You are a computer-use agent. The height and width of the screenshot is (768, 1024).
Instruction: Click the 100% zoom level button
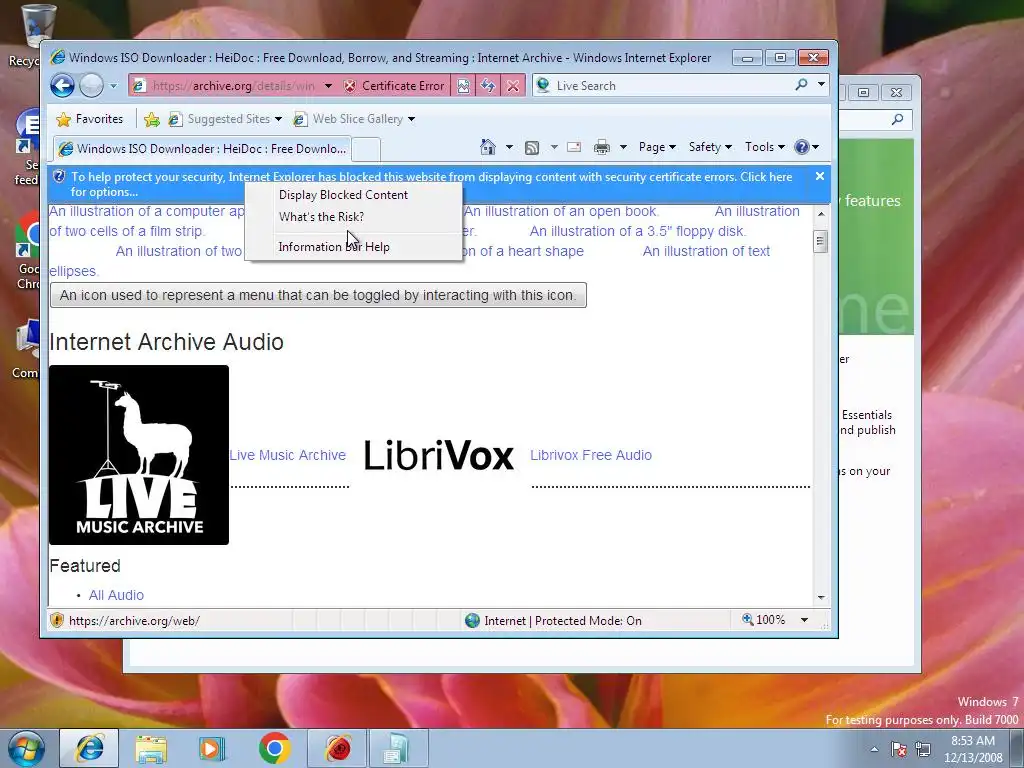[x=764, y=620]
